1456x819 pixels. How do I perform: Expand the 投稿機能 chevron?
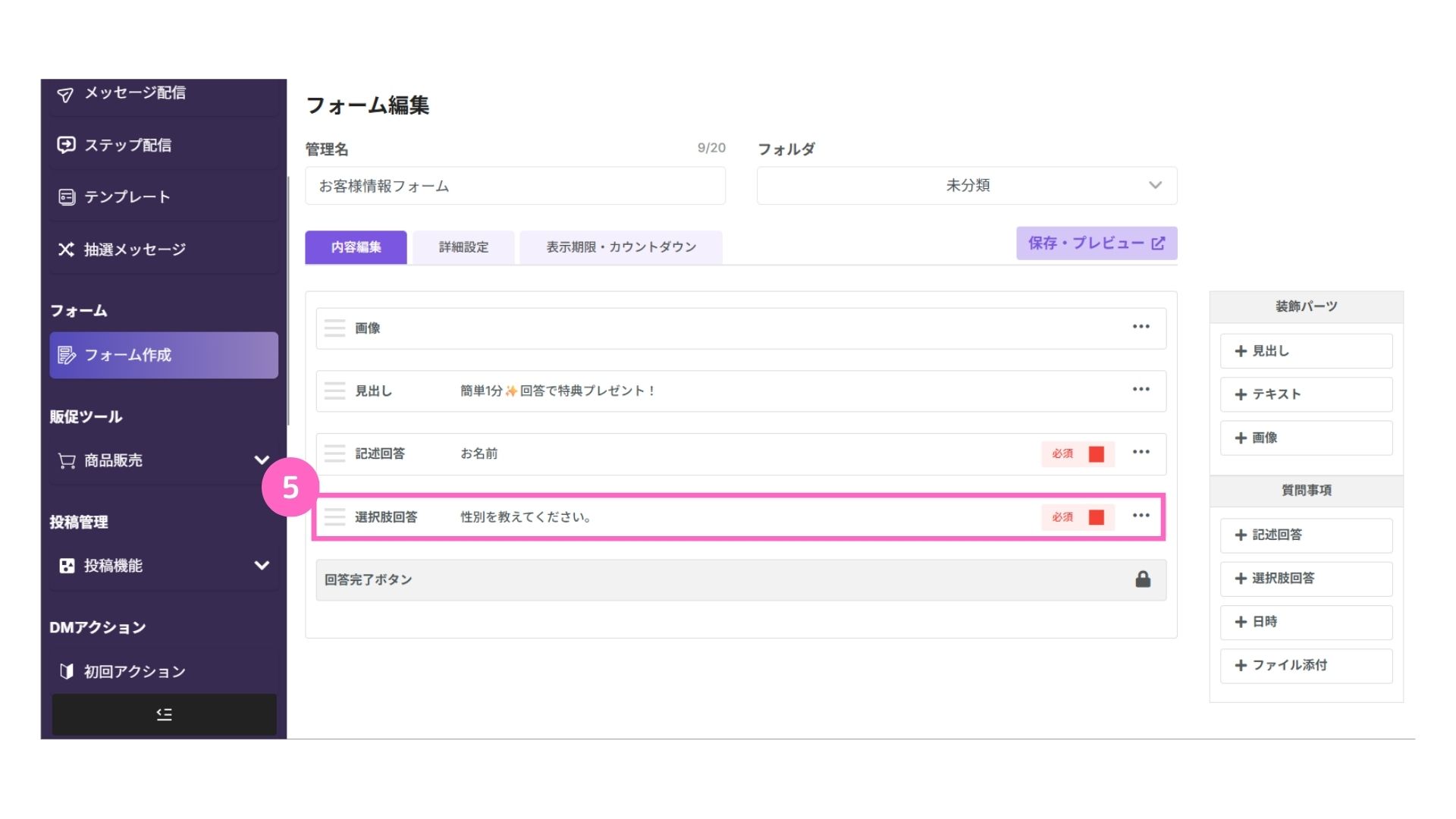(x=262, y=566)
